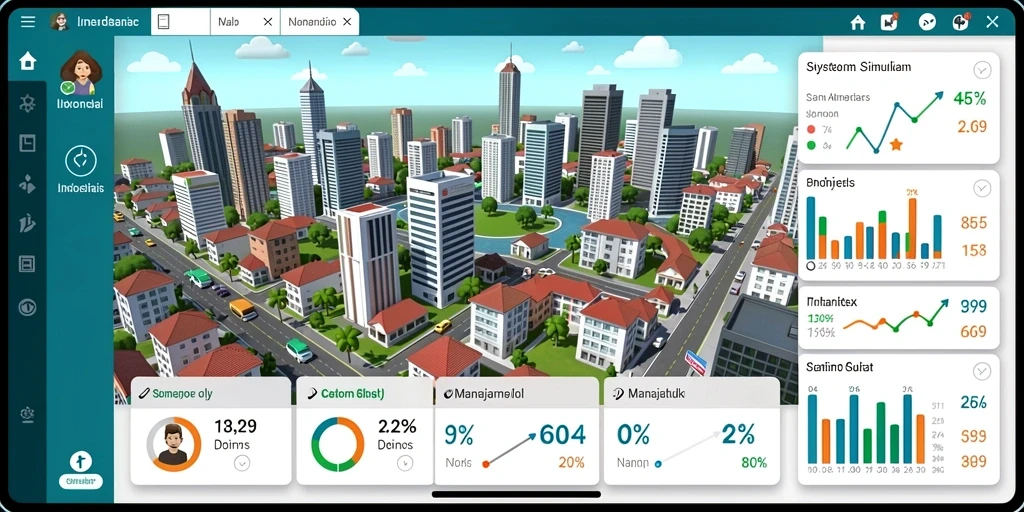
Task: Click the home icon in left sidebar
Action: pos(27,61)
